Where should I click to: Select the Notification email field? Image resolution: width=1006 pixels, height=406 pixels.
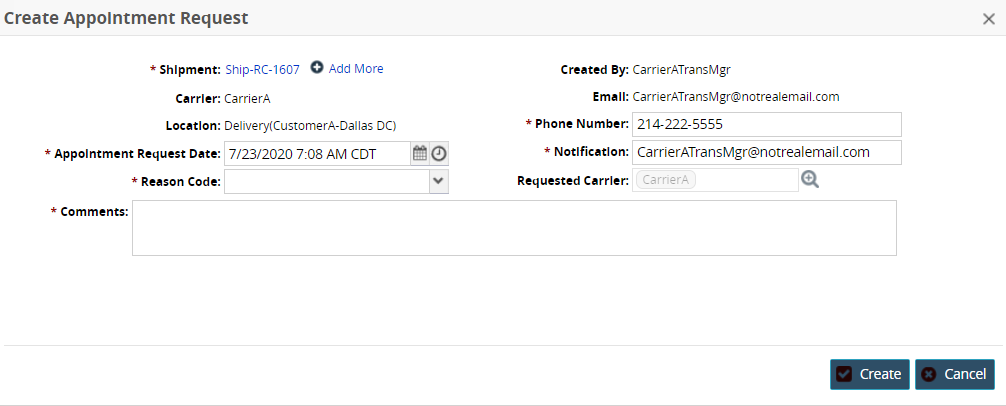pyautogui.click(x=766, y=152)
